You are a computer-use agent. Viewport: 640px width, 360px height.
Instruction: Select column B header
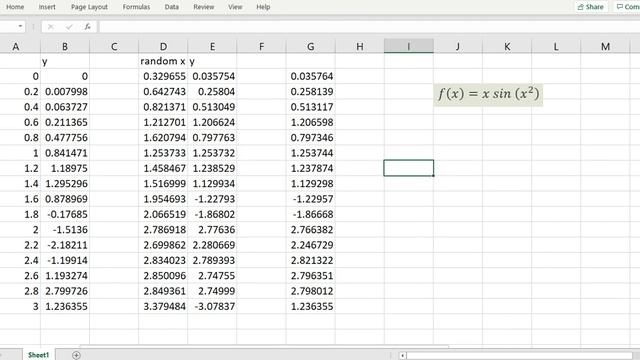coord(65,47)
